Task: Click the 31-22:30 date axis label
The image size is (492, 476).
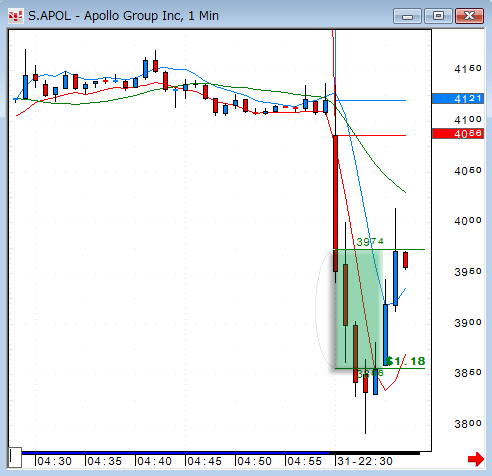Action: coord(365,461)
